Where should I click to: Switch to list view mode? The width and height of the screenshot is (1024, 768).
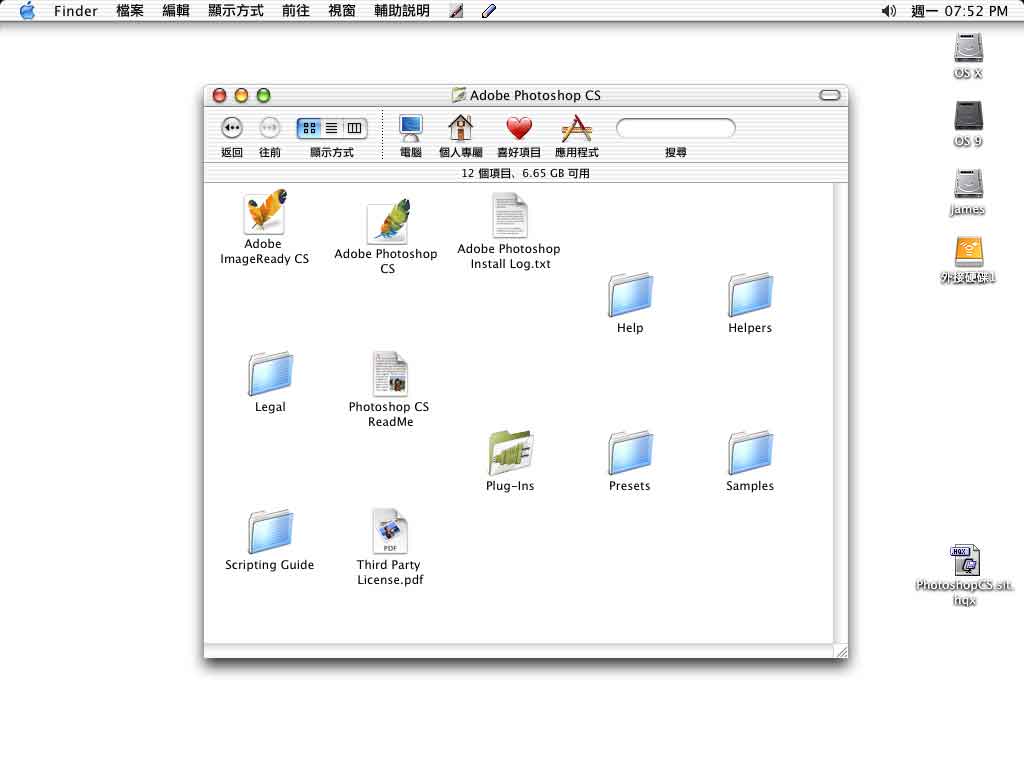(x=332, y=128)
